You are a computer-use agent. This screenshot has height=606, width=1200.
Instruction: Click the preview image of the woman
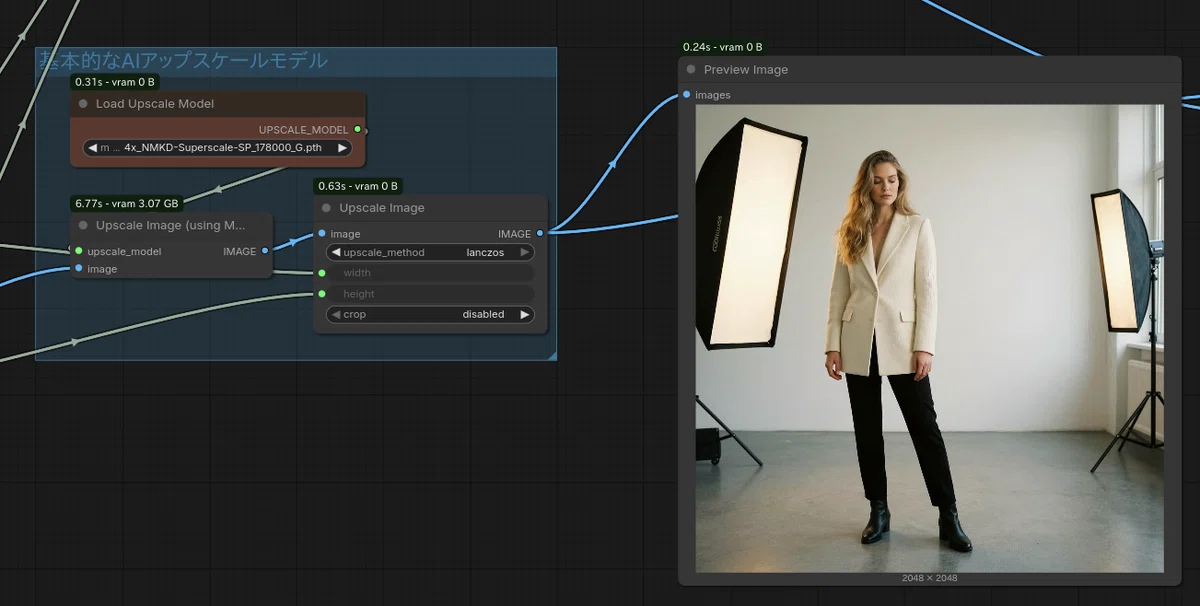(x=930, y=339)
